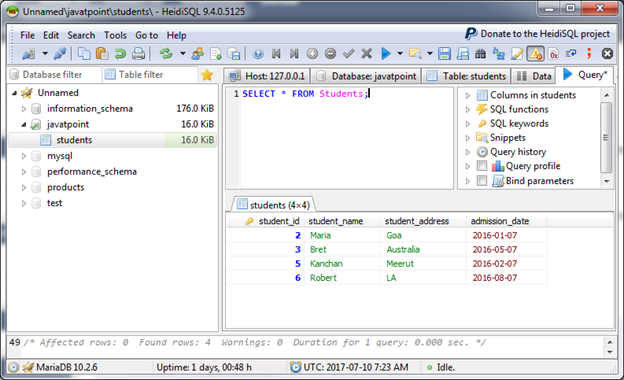This screenshot has height=380, width=624.
Task: Go to first row icon
Action: (276, 53)
